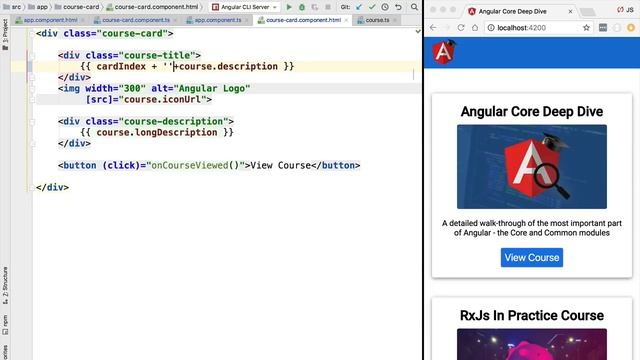Click the course-card breadcrumb folder
The width and height of the screenshot is (640, 360).
77,7
